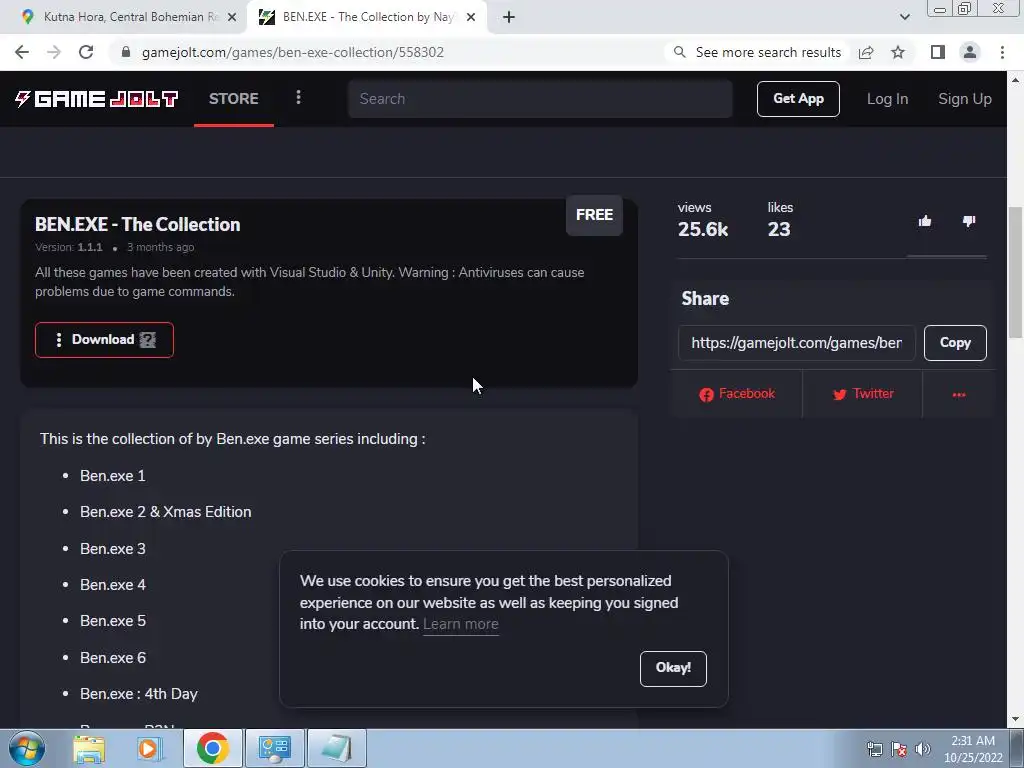This screenshot has height=768, width=1024.
Task: Open the cookie Learn more link
Action: pos(460,624)
